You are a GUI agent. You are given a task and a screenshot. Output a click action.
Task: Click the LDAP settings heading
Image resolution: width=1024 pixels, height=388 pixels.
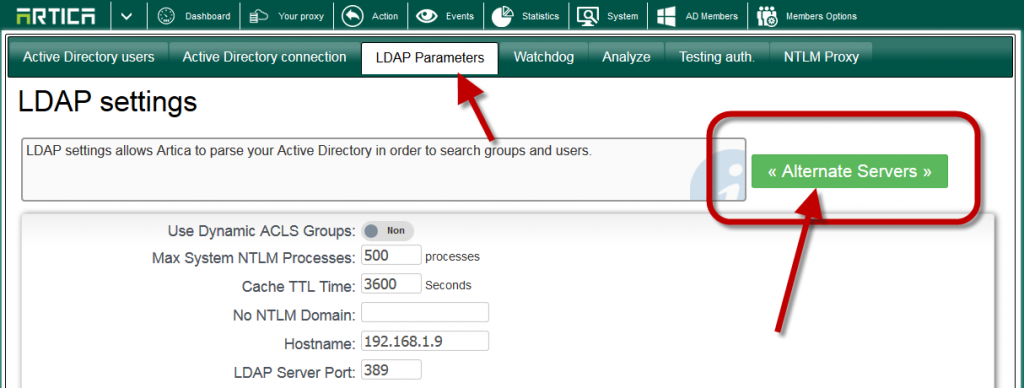tap(108, 102)
